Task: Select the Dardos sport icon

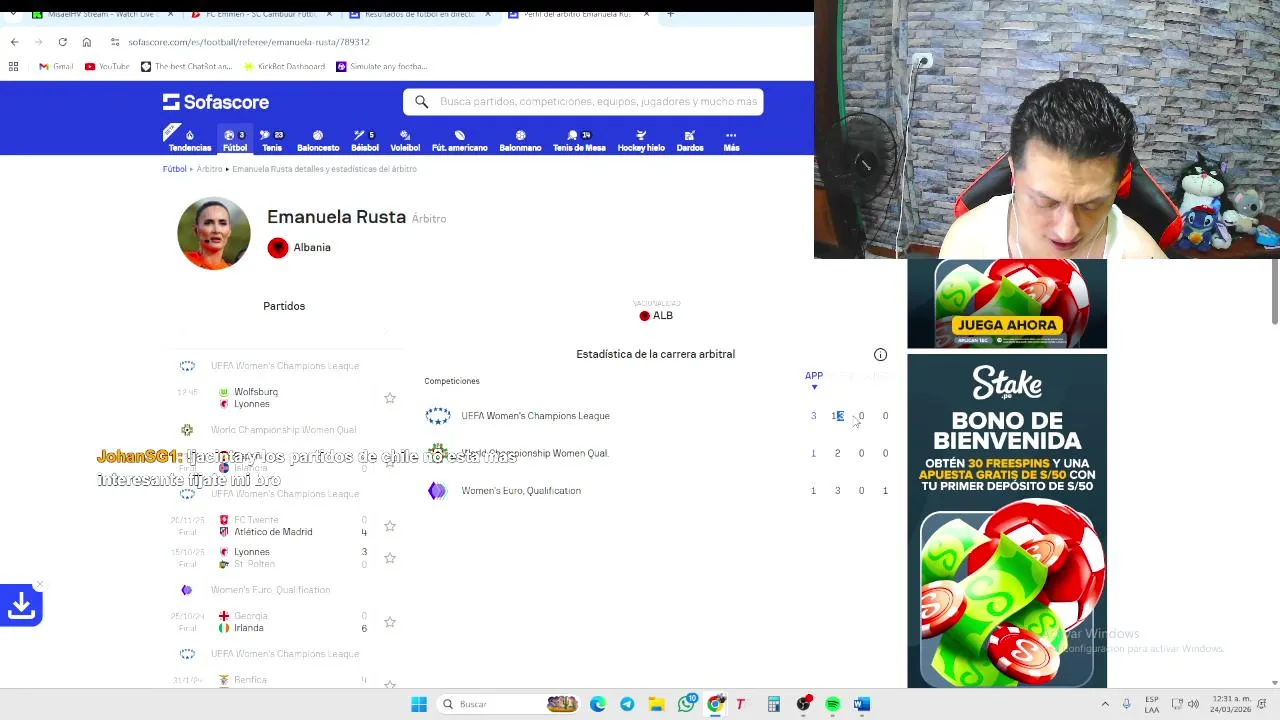Action: pyautogui.click(x=690, y=140)
